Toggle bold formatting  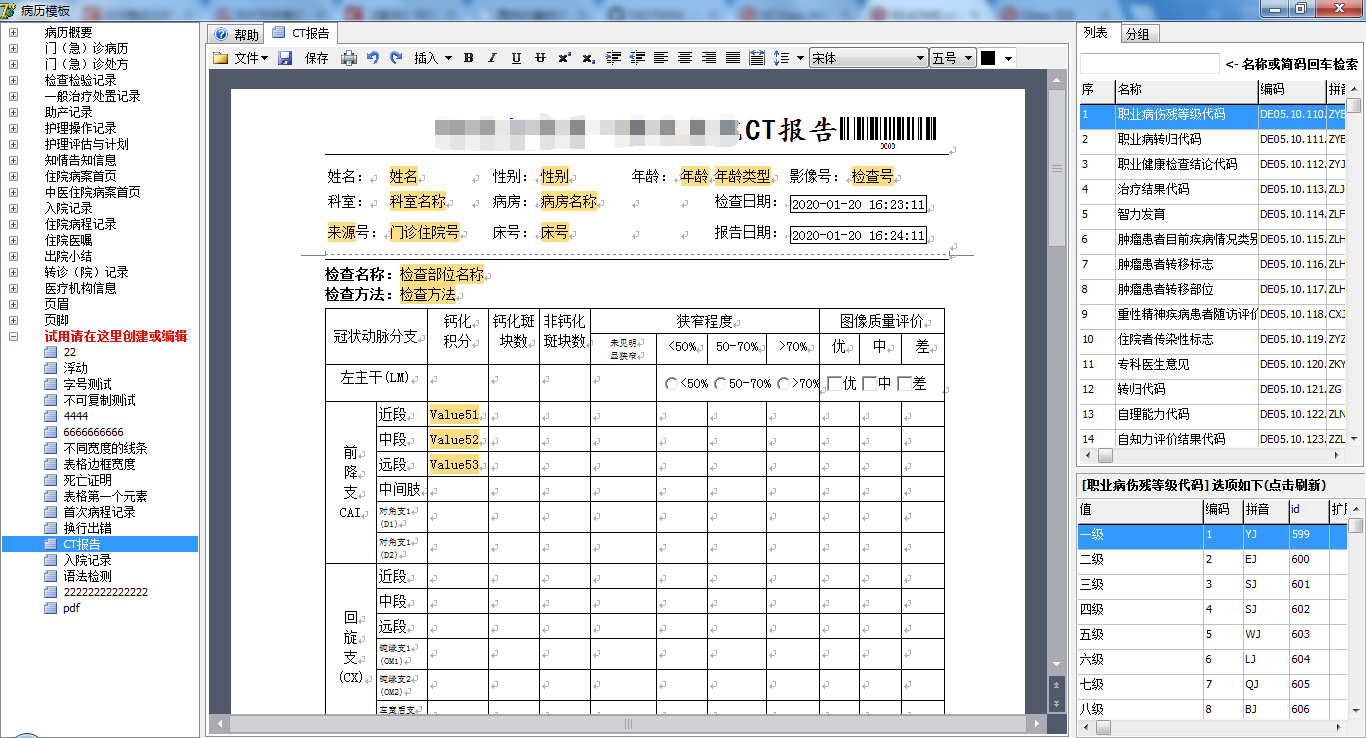pos(468,58)
